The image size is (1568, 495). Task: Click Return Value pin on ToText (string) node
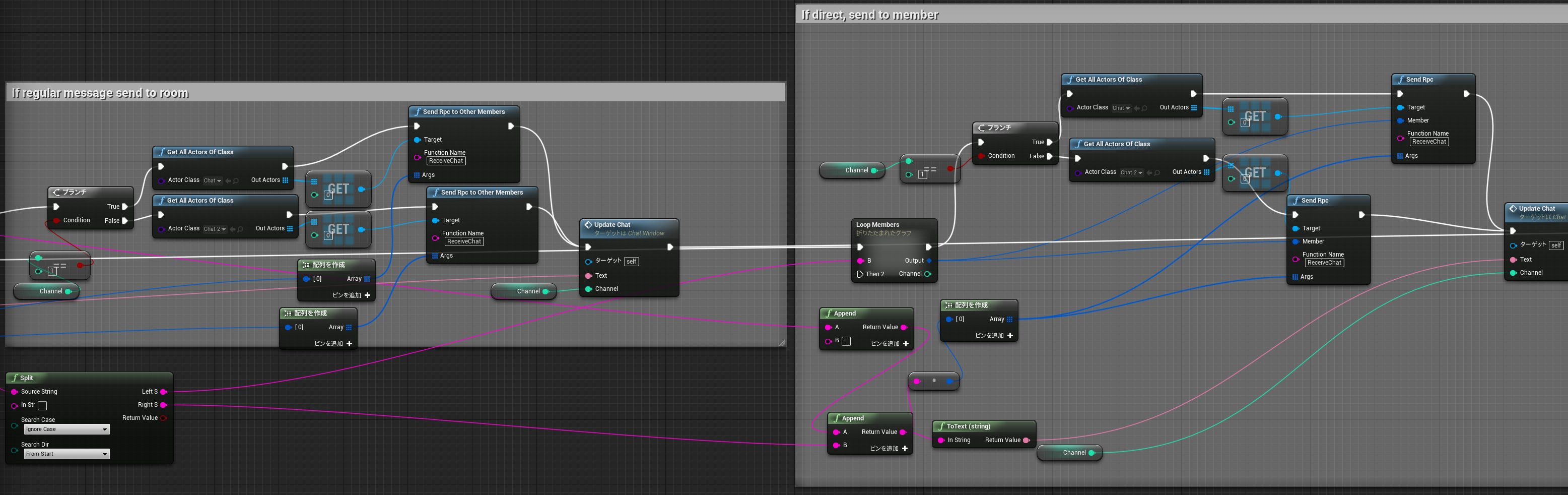(1026, 440)
